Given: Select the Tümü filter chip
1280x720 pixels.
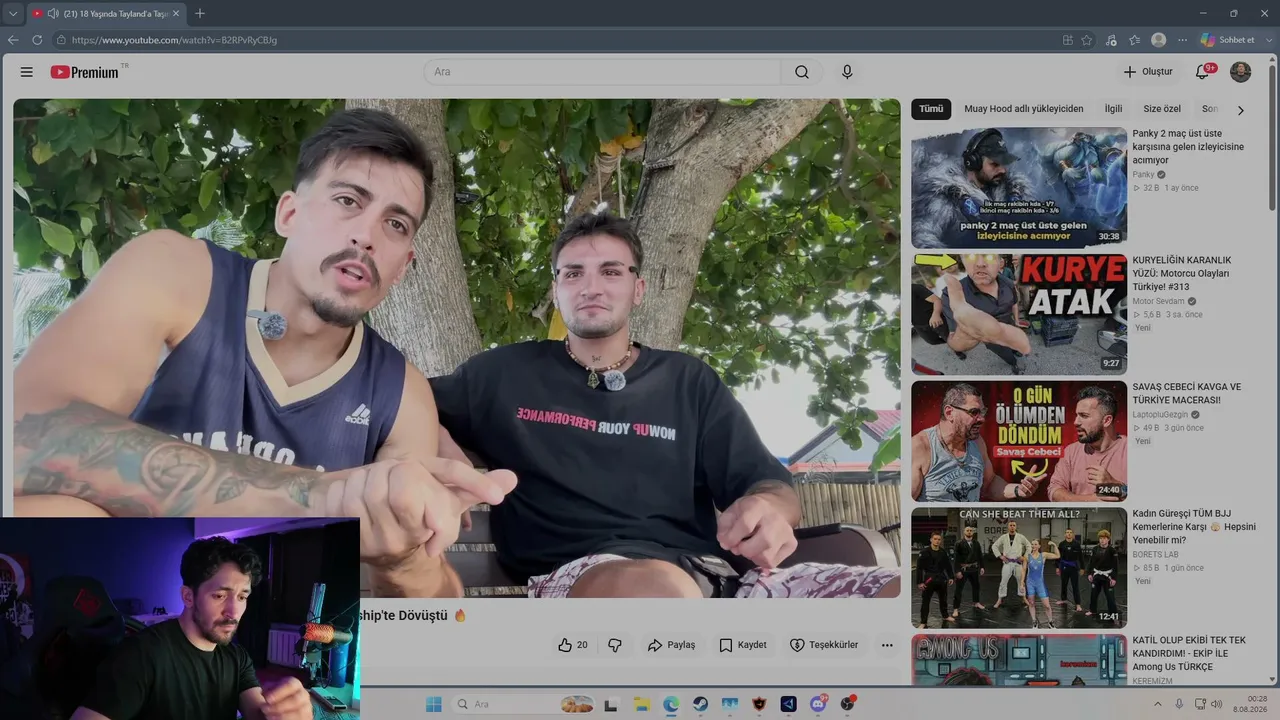Looking at the screenshot, I should pos(931,109).
